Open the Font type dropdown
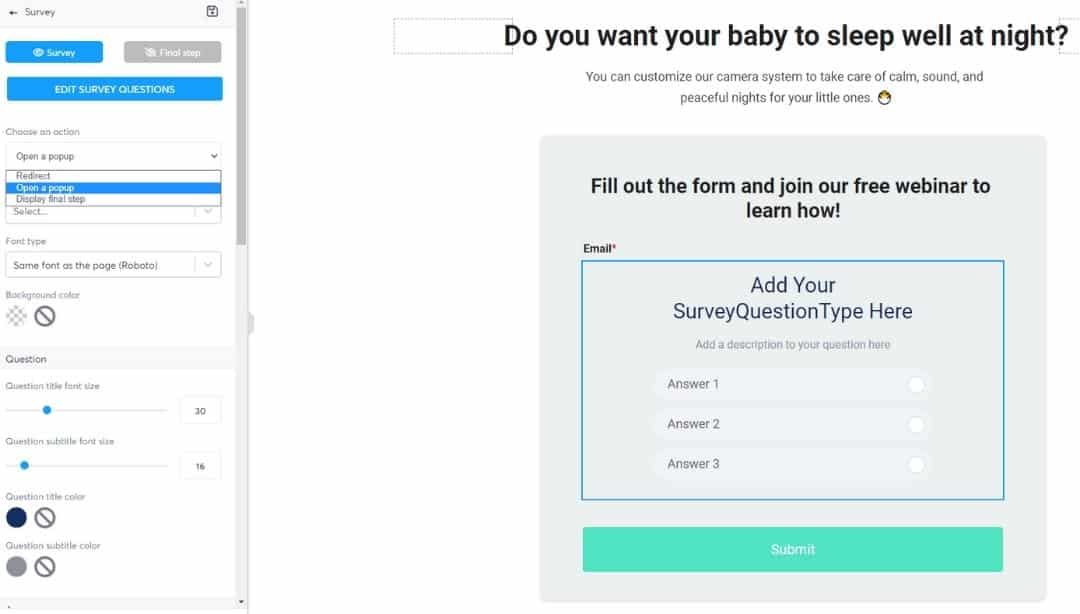The width and height of the screenshot is (1080, 614). pyautogui.click(x=113, y=264)
